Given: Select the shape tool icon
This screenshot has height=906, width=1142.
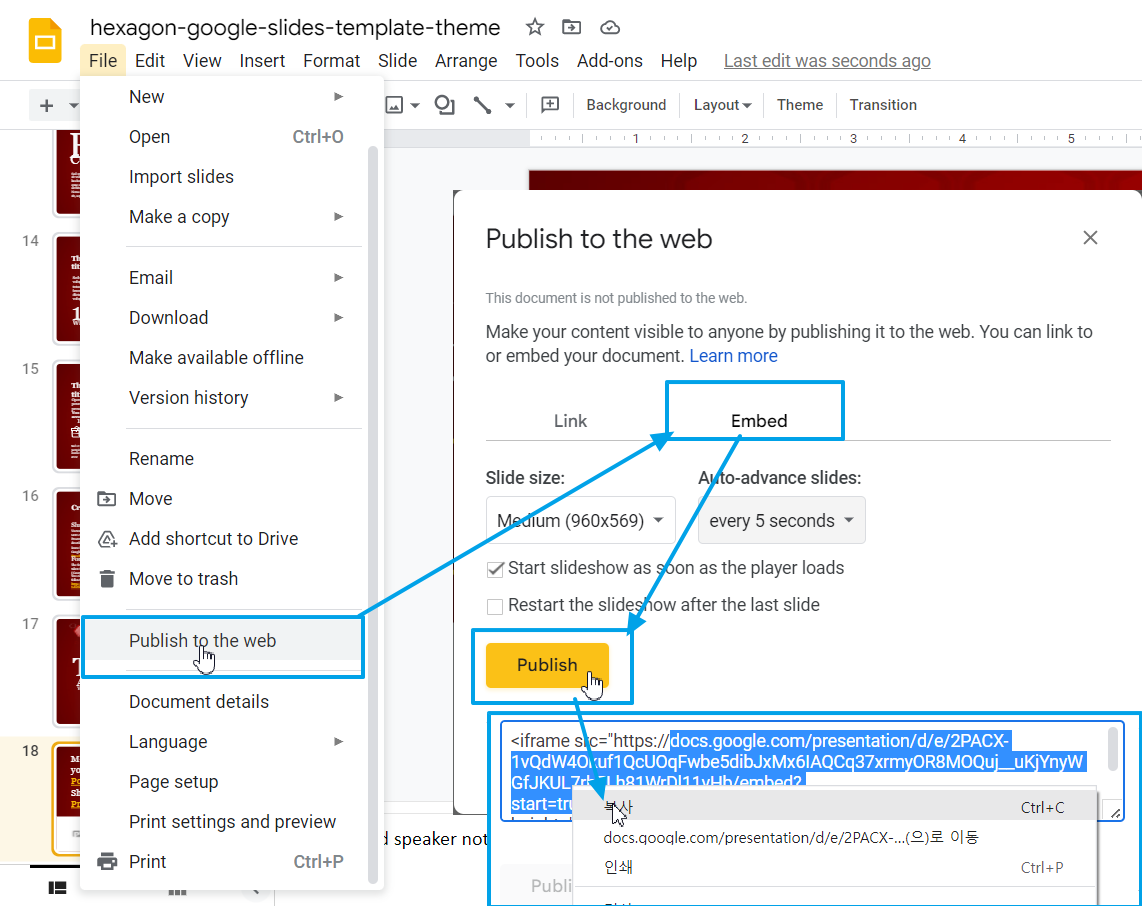Looking at the screenshot, I should 444,105.
